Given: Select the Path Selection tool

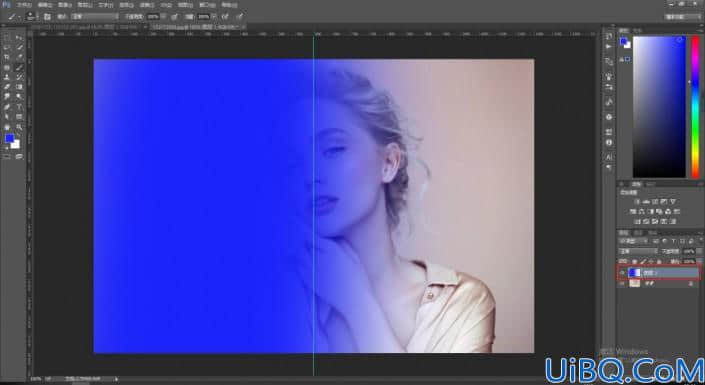Looking at the screenshot, I should [x=7, y=117].
